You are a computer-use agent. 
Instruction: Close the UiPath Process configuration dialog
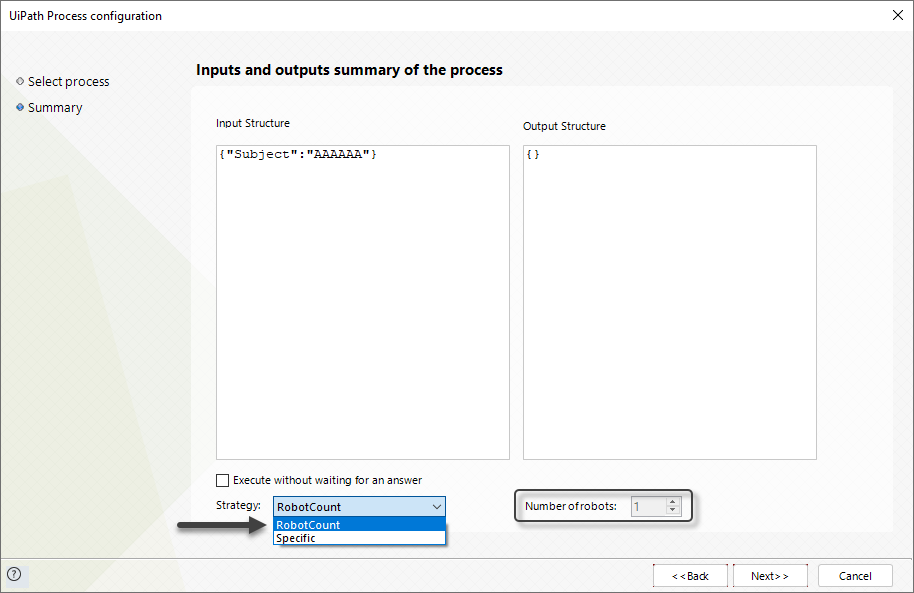[x=898, y=15]
